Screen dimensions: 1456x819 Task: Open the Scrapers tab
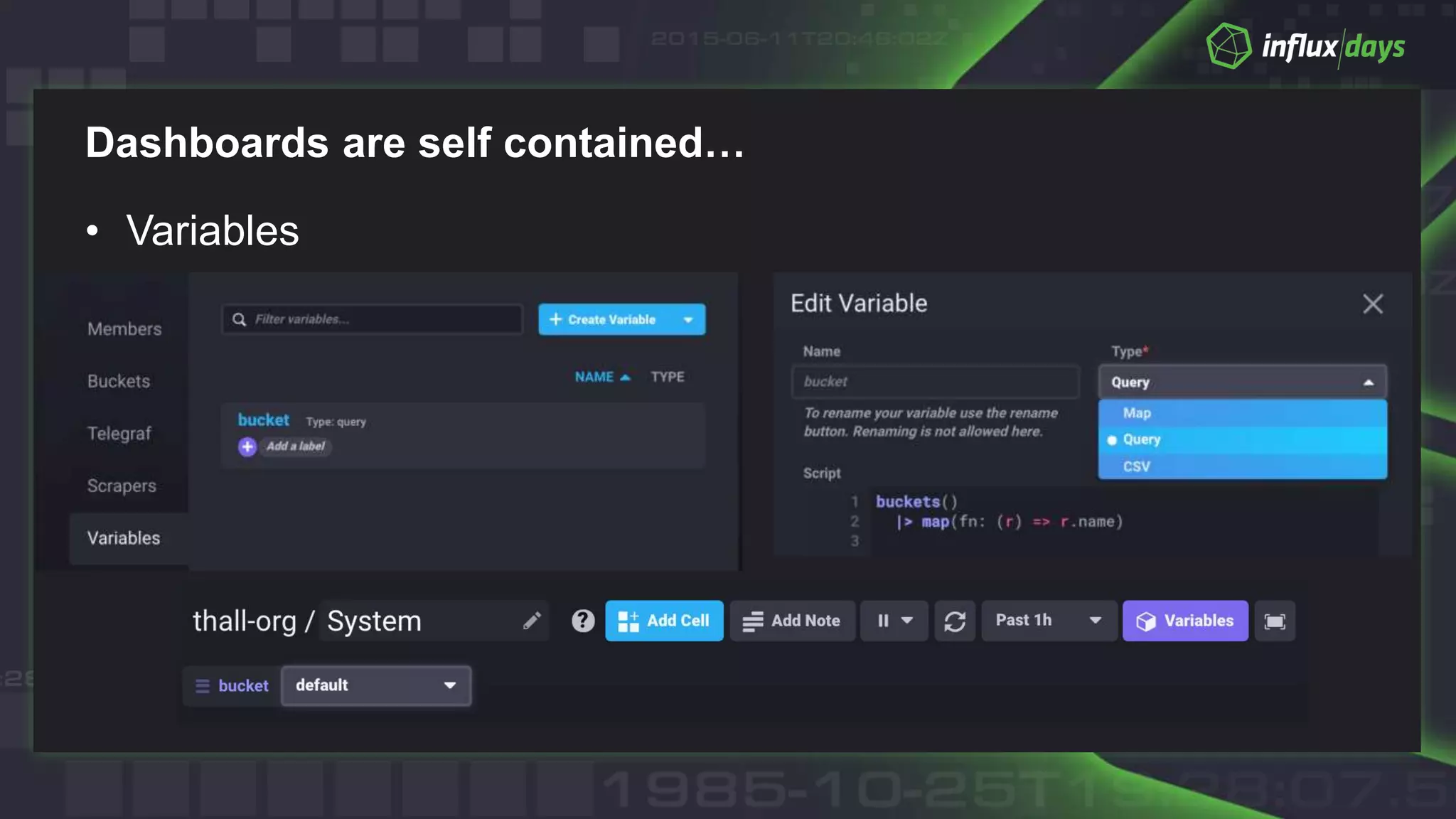(x=122, y=486)
